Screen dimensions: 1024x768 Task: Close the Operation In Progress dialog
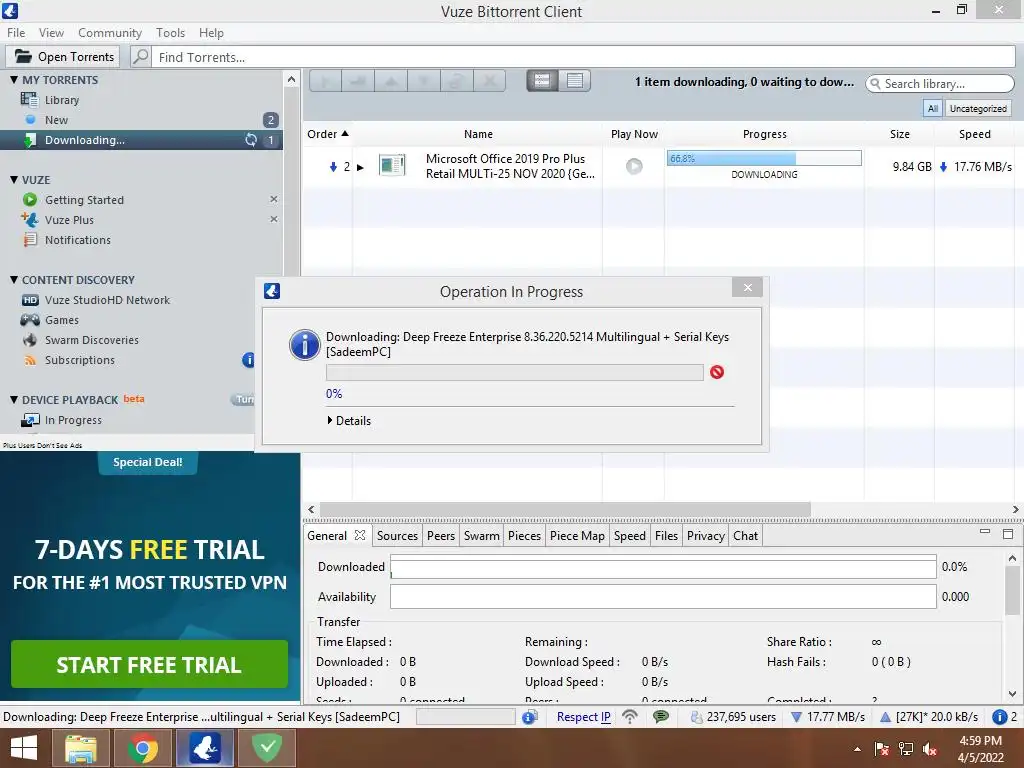748,287
